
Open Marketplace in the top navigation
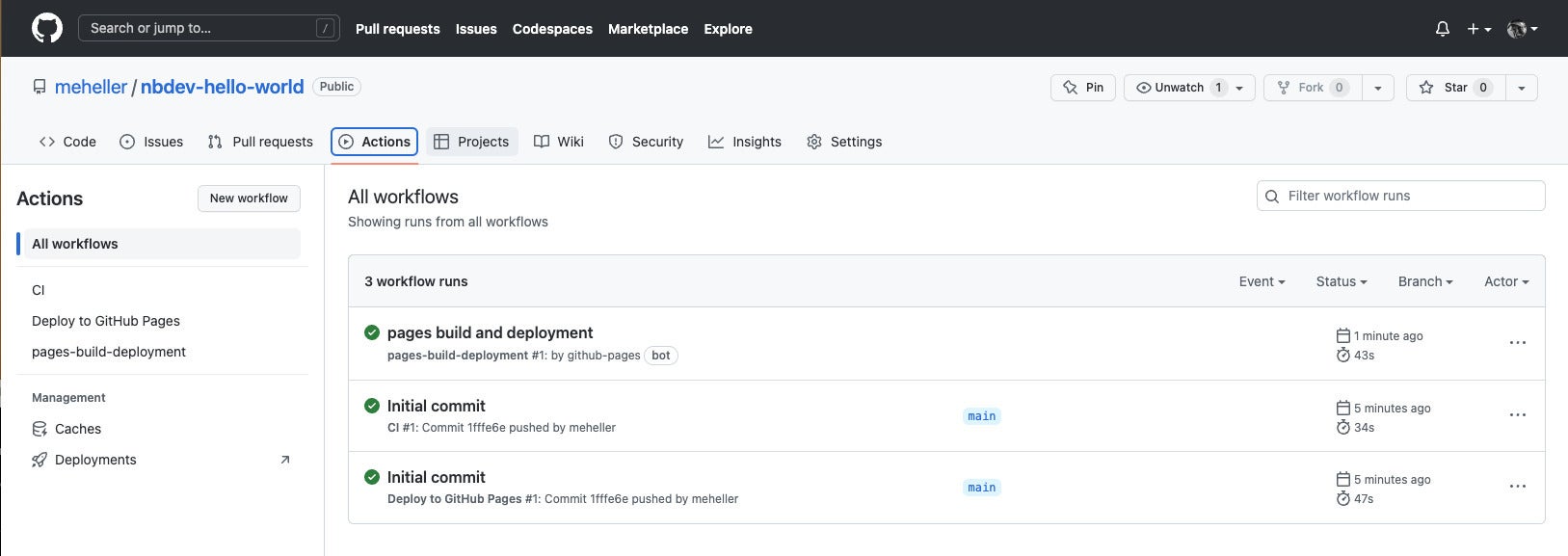648,29
